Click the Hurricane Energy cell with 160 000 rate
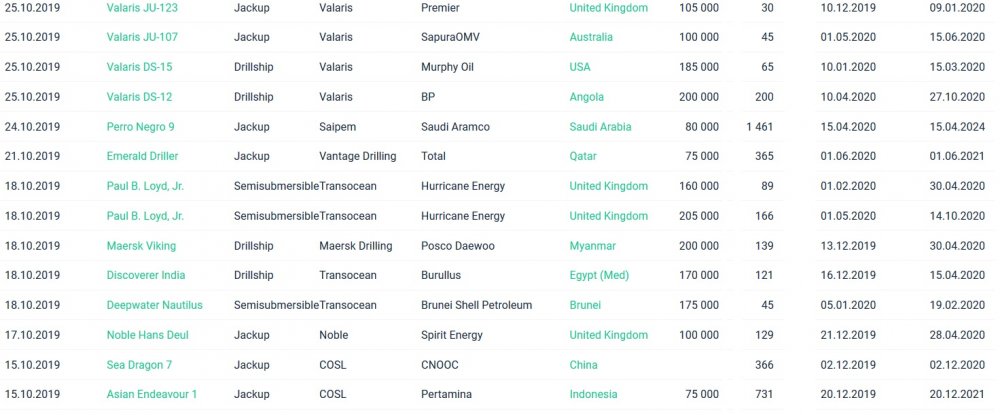This screenshot has height=415, width=1000. 463,186
